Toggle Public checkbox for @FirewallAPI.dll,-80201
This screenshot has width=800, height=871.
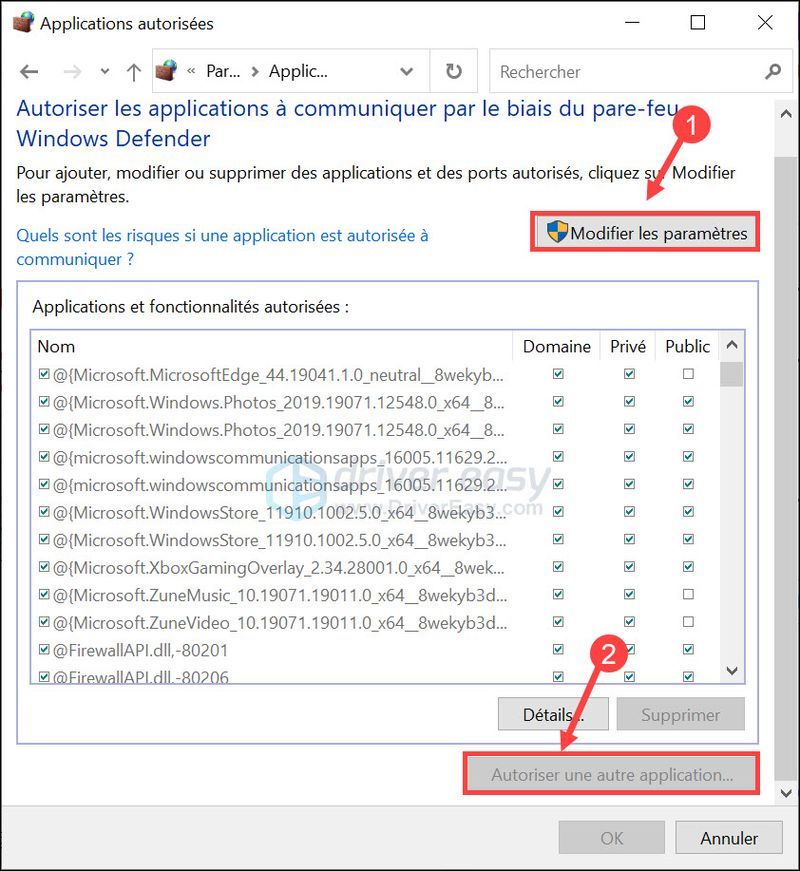point(688,649)
